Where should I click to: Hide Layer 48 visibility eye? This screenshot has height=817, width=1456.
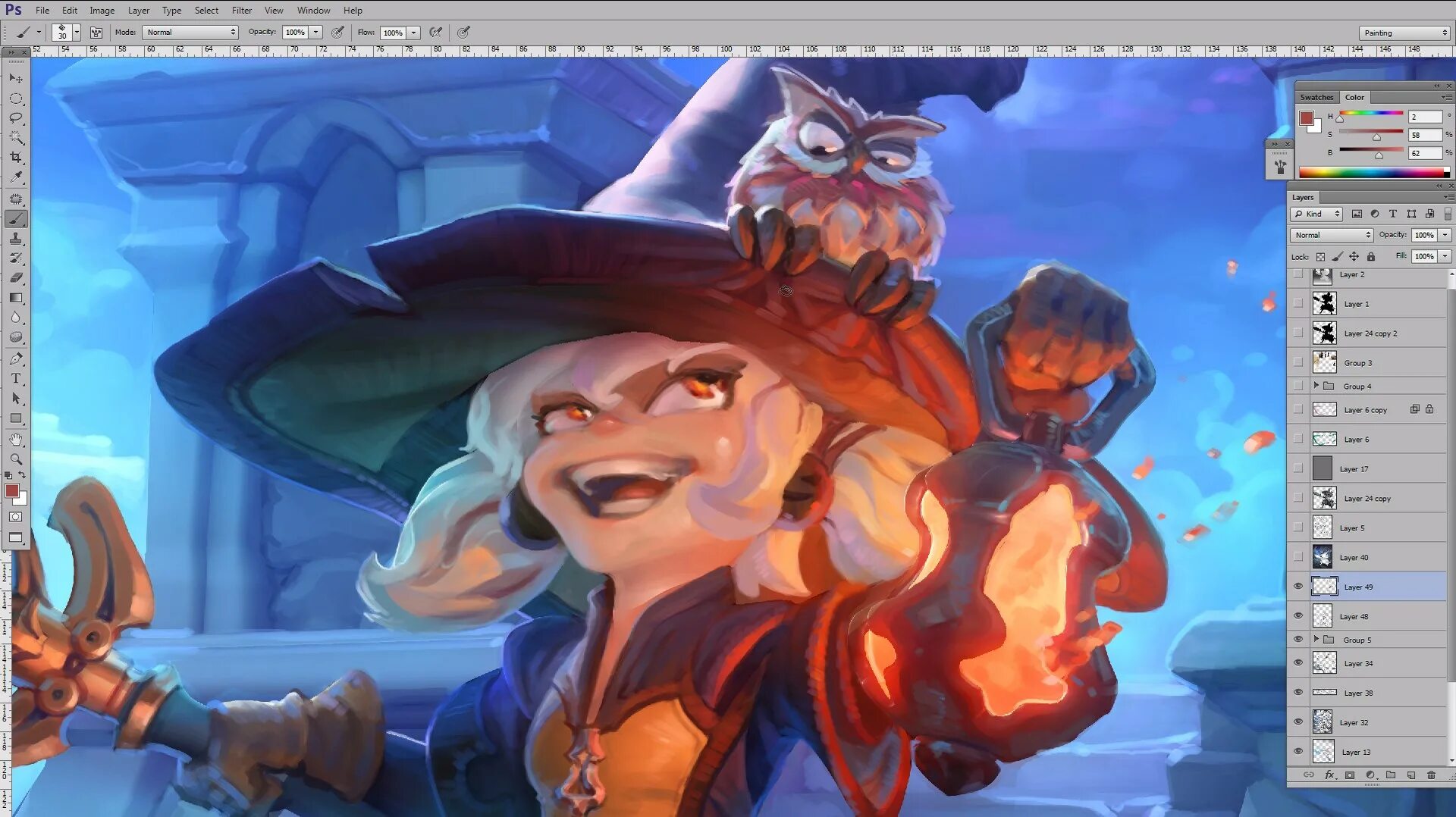tap(1298, 616)
